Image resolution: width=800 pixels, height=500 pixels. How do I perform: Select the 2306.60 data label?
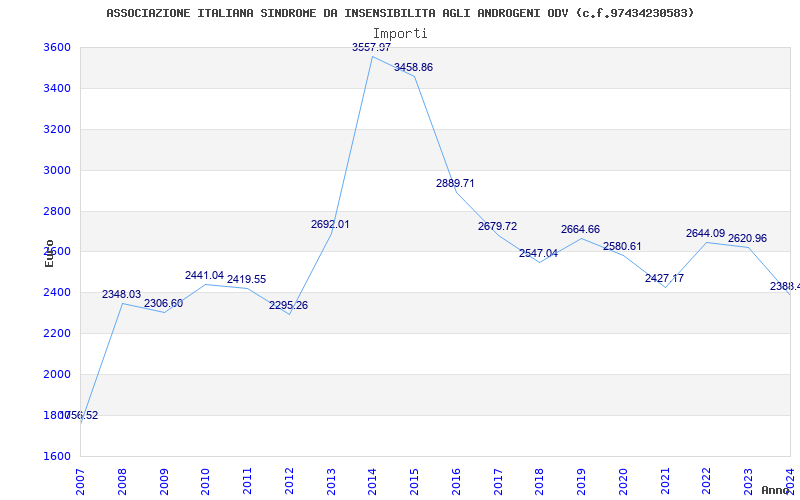click(163, 303)
